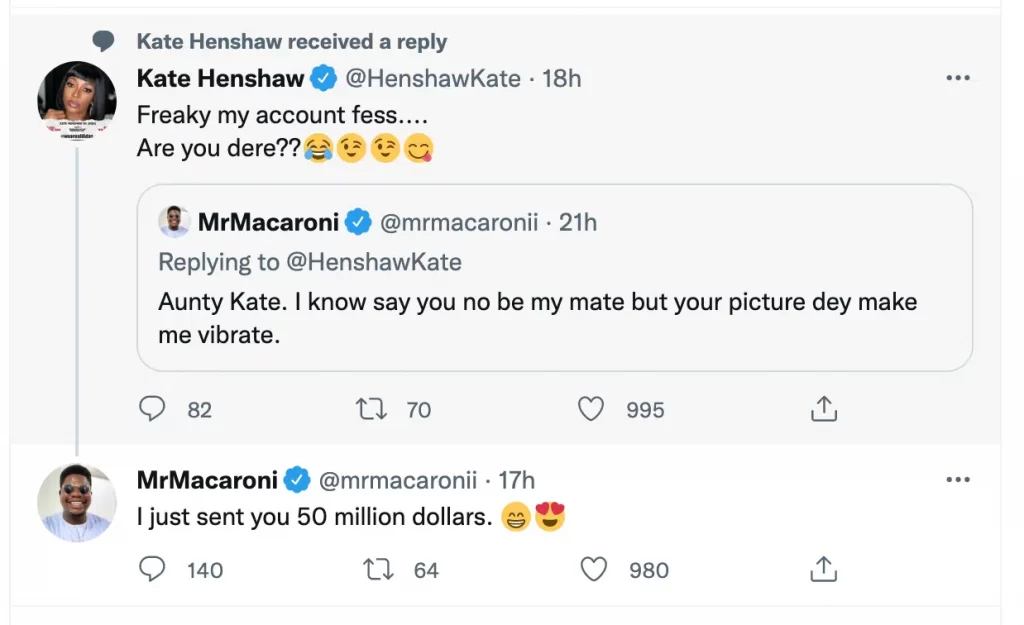Open more options on Kate Henshaw's tweet

pyautogui.click(x=957, y=79)
